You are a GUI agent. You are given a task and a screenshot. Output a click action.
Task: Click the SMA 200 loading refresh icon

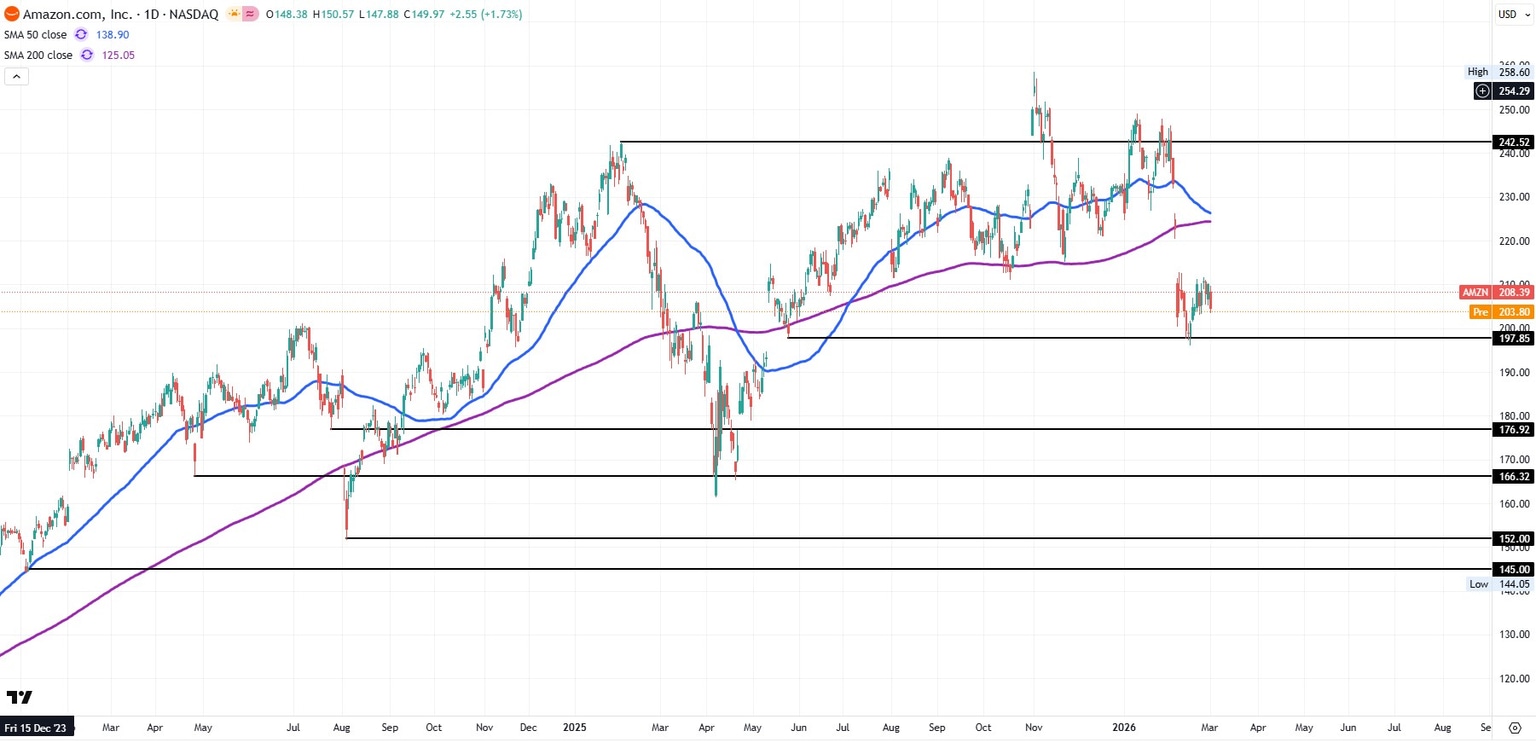[87, 55]
